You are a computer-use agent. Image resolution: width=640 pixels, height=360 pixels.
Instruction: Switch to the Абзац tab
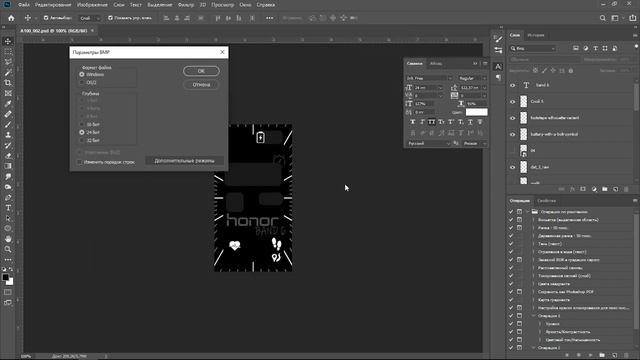pos(436,63)
